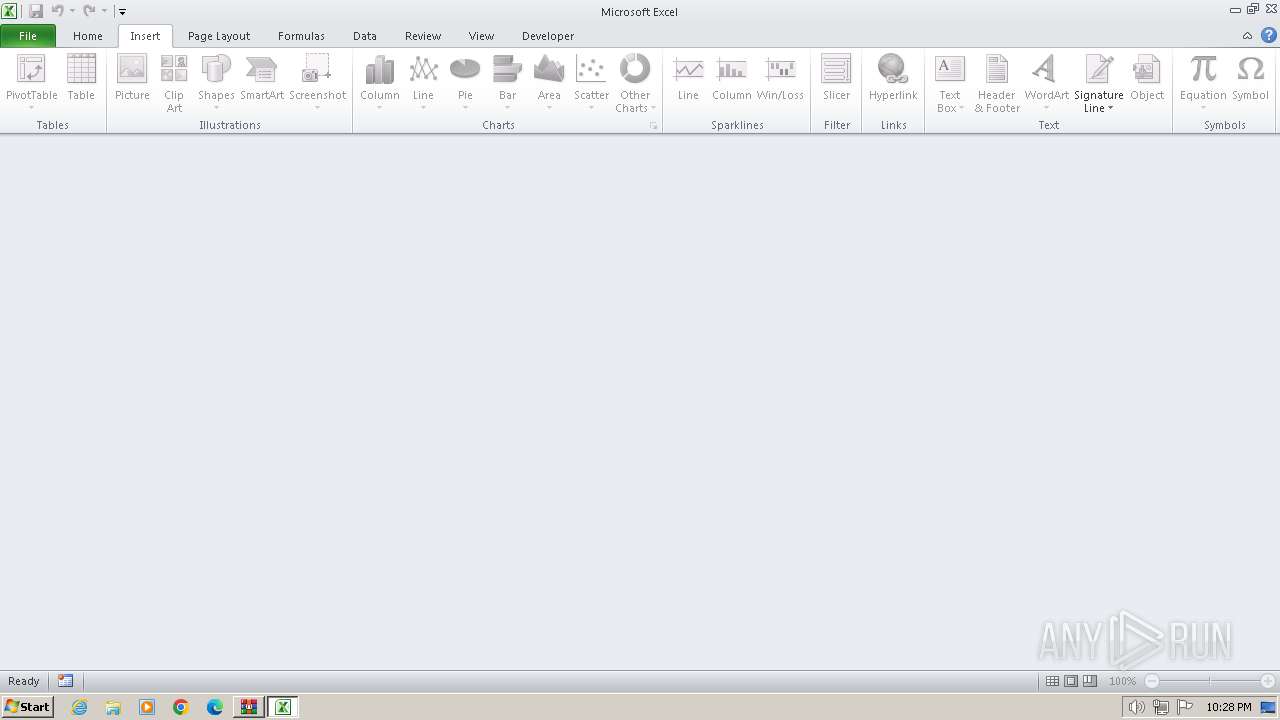Switch to Page Layout view in status bar
The height and width of the screenshot is (720, 1280).
coord(1071,681)
